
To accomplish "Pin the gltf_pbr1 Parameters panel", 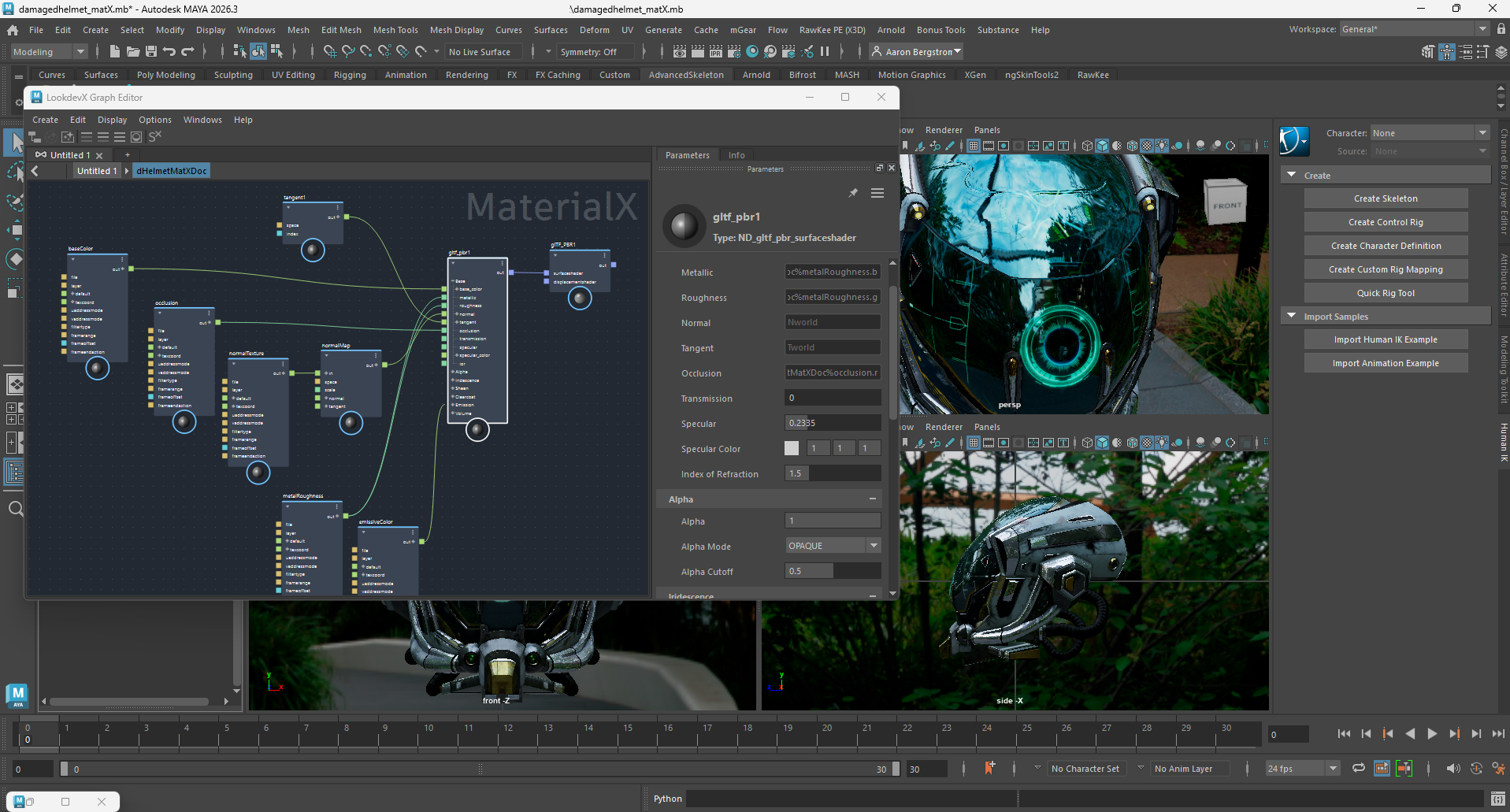I will point(853,192).
